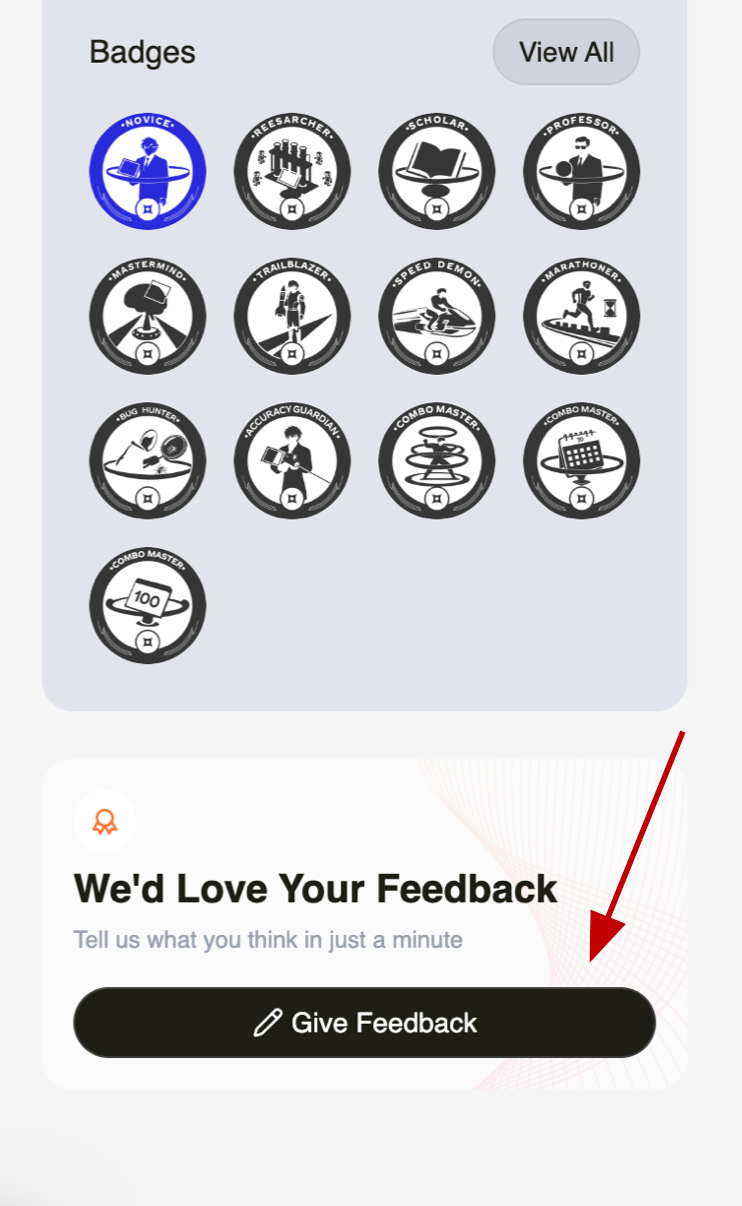The width and height of the screenshot is (742, 1206).
Task: Open the Mastermind badge
Action: coord(147,316)
